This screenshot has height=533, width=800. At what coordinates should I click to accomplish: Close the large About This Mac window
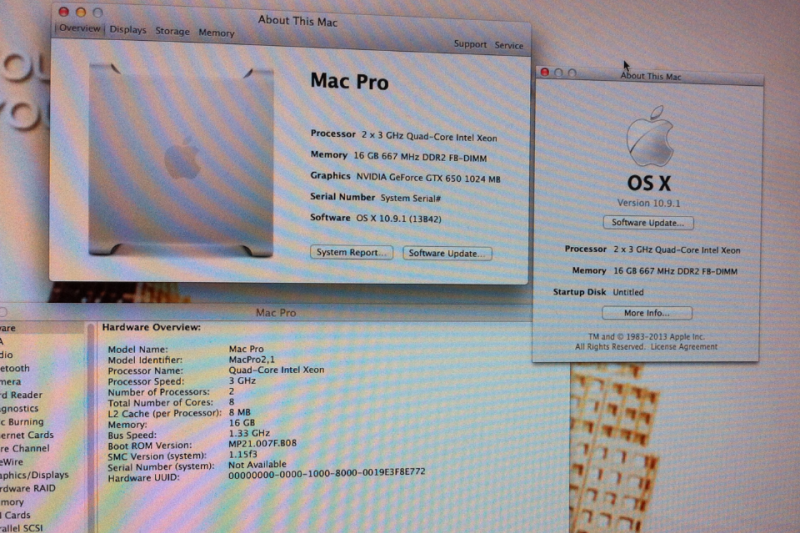[64, 11]
